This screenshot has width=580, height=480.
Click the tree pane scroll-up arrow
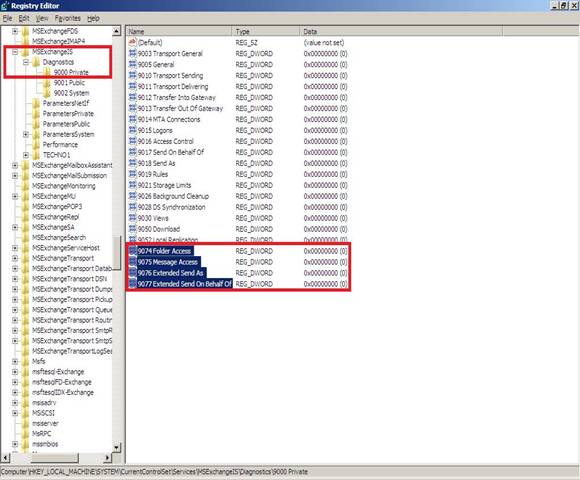(x=117, y=31)
